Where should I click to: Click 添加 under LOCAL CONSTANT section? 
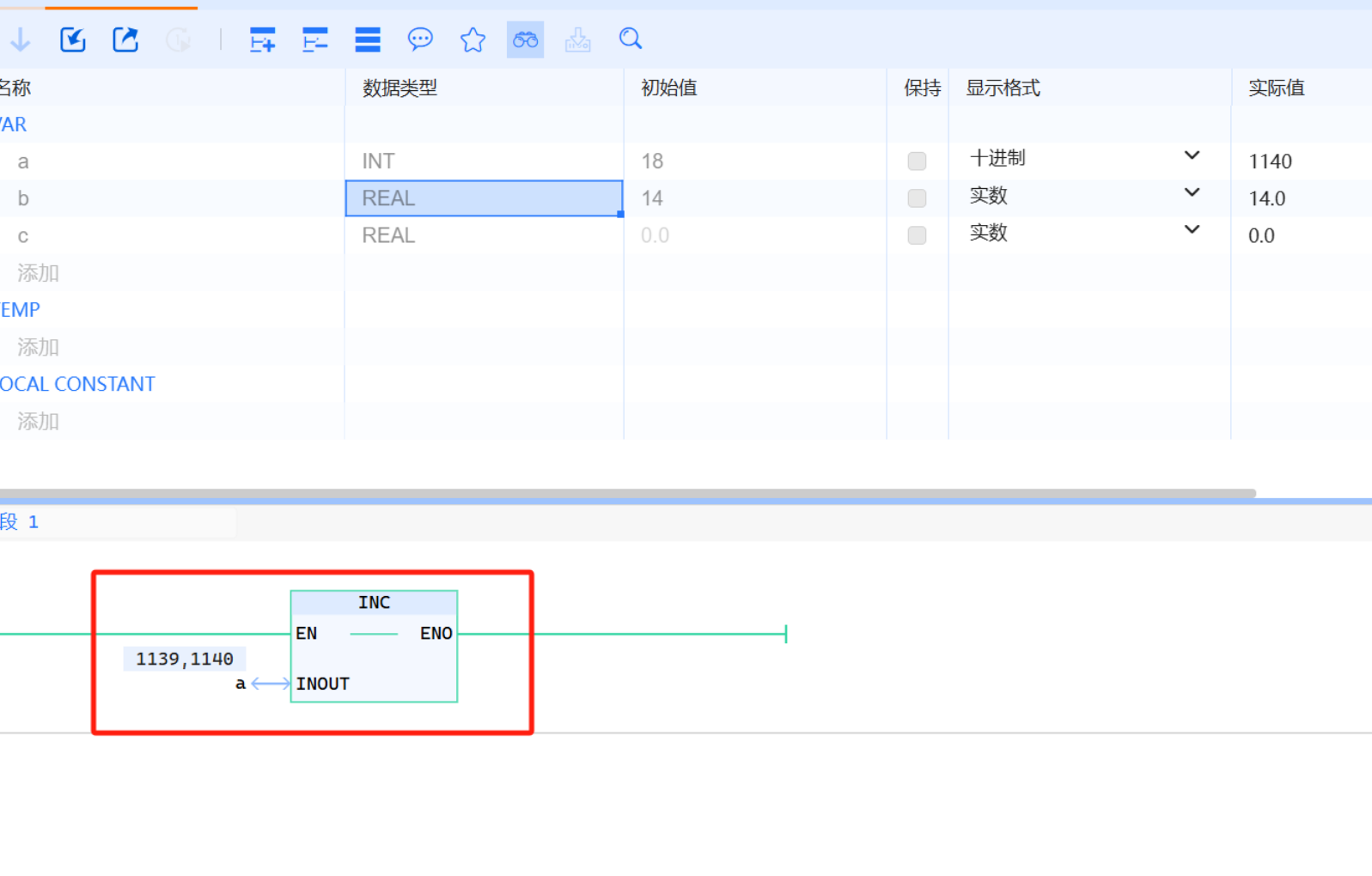click(38, 422)
